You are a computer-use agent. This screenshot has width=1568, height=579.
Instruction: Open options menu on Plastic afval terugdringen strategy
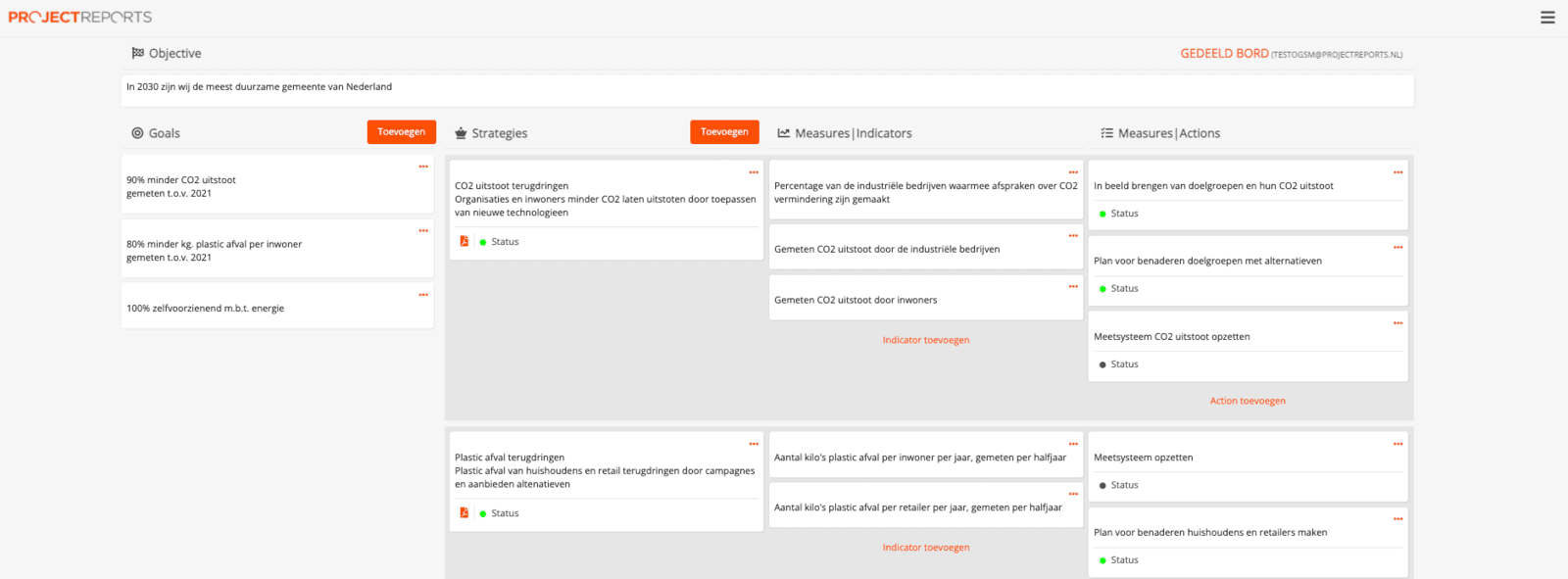754,444
